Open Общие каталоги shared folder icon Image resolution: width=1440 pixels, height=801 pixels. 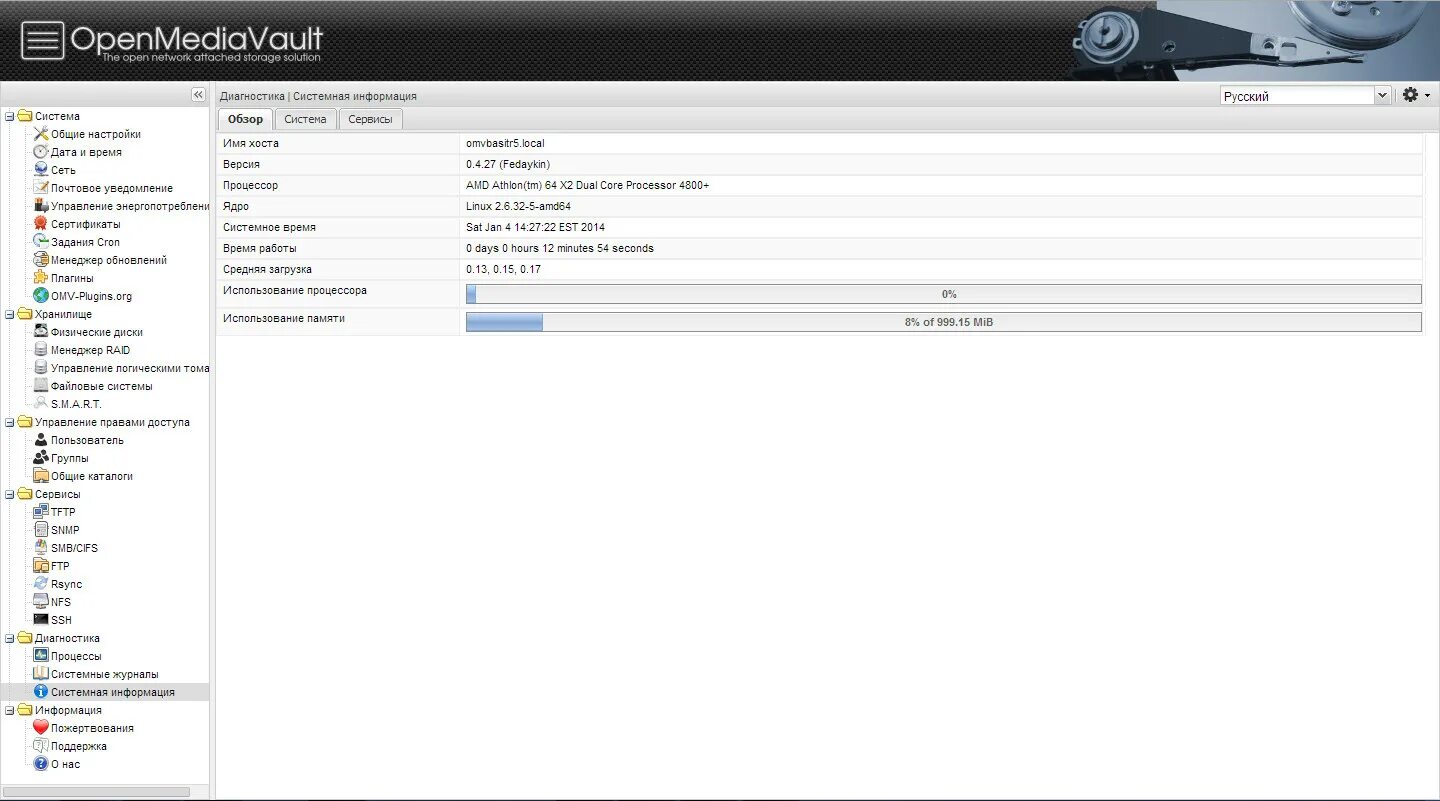(x=41, y=476)
